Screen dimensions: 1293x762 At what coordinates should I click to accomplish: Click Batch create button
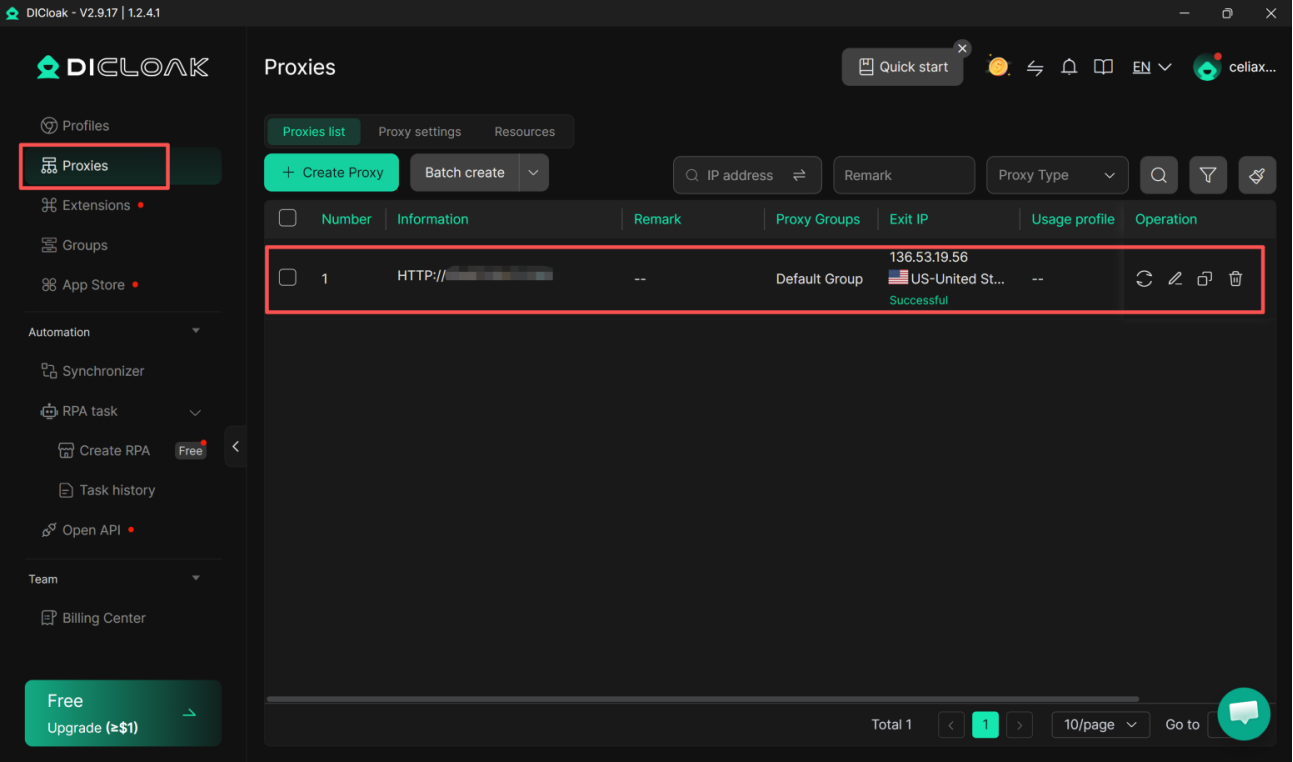pos(465,172)
